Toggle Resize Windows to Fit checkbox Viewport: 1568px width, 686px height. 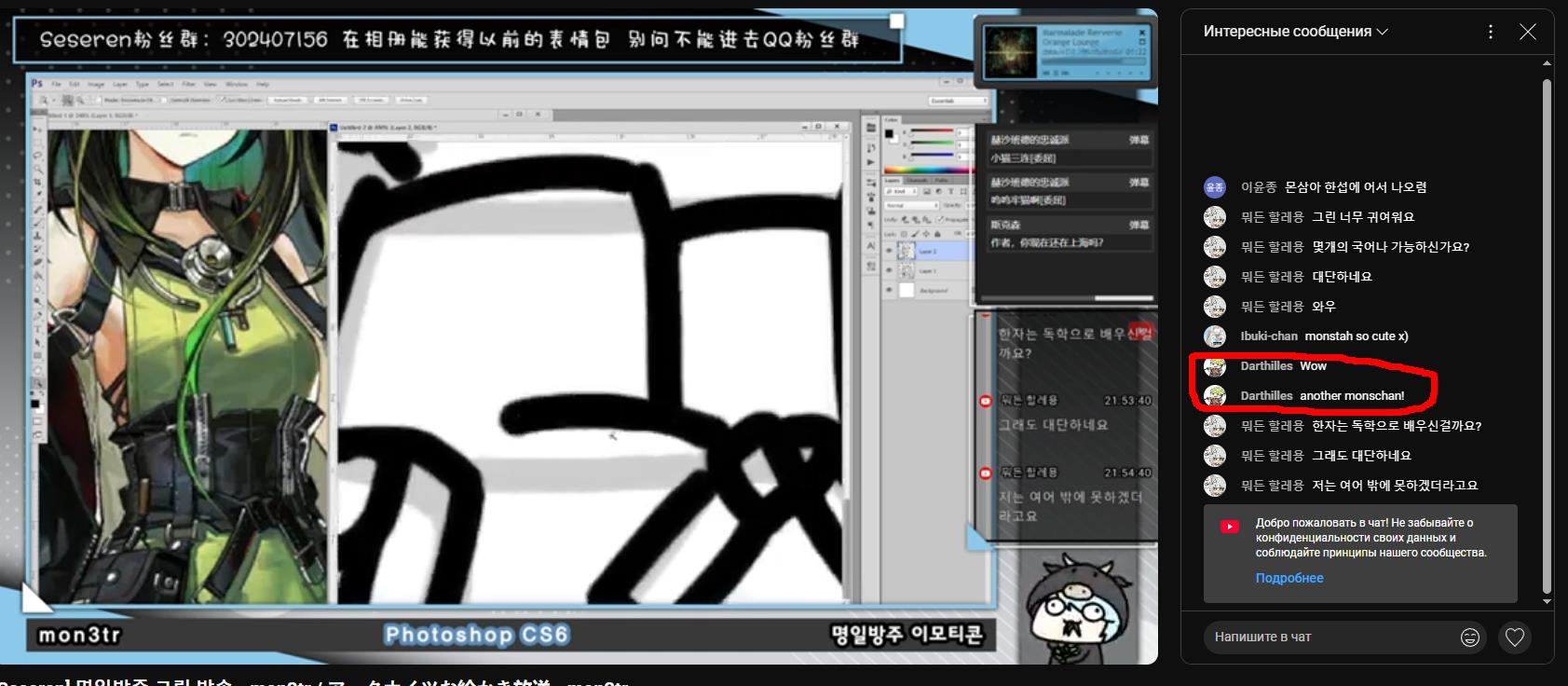coord(99,101)
